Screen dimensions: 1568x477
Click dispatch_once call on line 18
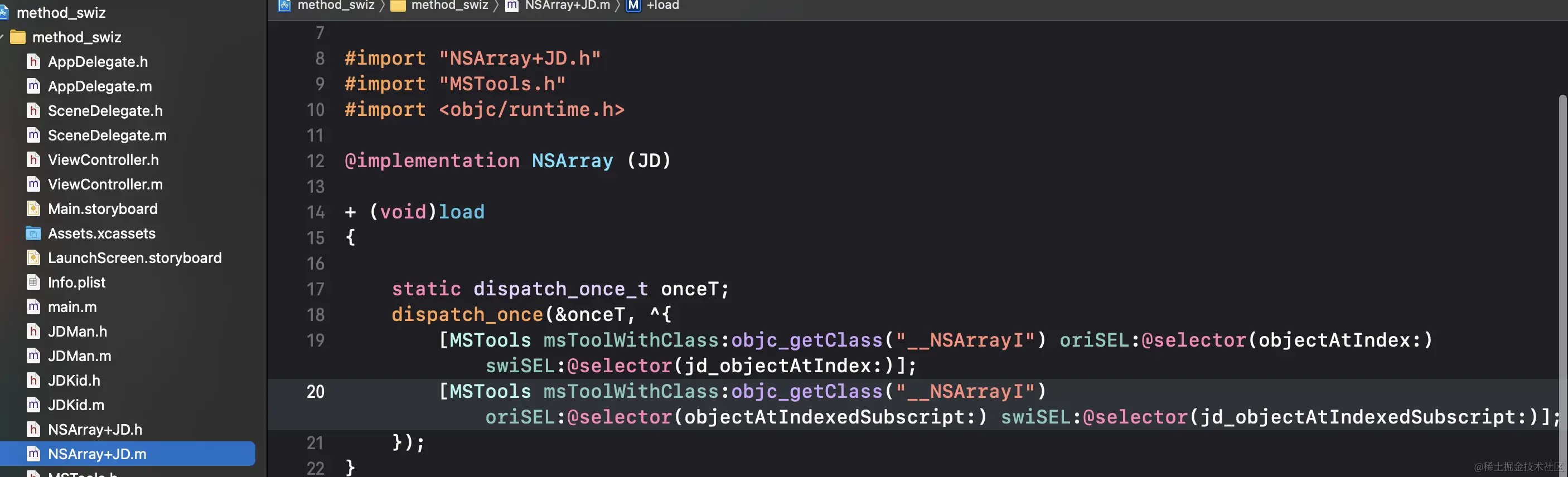tap(467, 314)
